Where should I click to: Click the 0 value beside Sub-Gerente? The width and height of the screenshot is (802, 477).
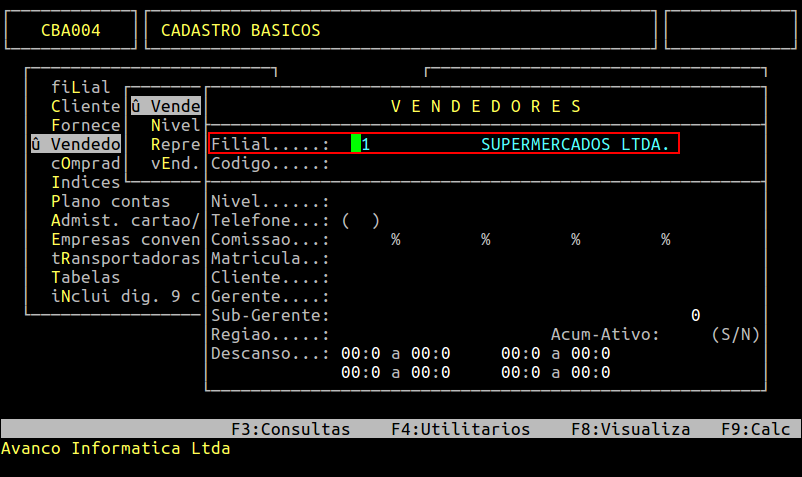click(x=695, y=315)
